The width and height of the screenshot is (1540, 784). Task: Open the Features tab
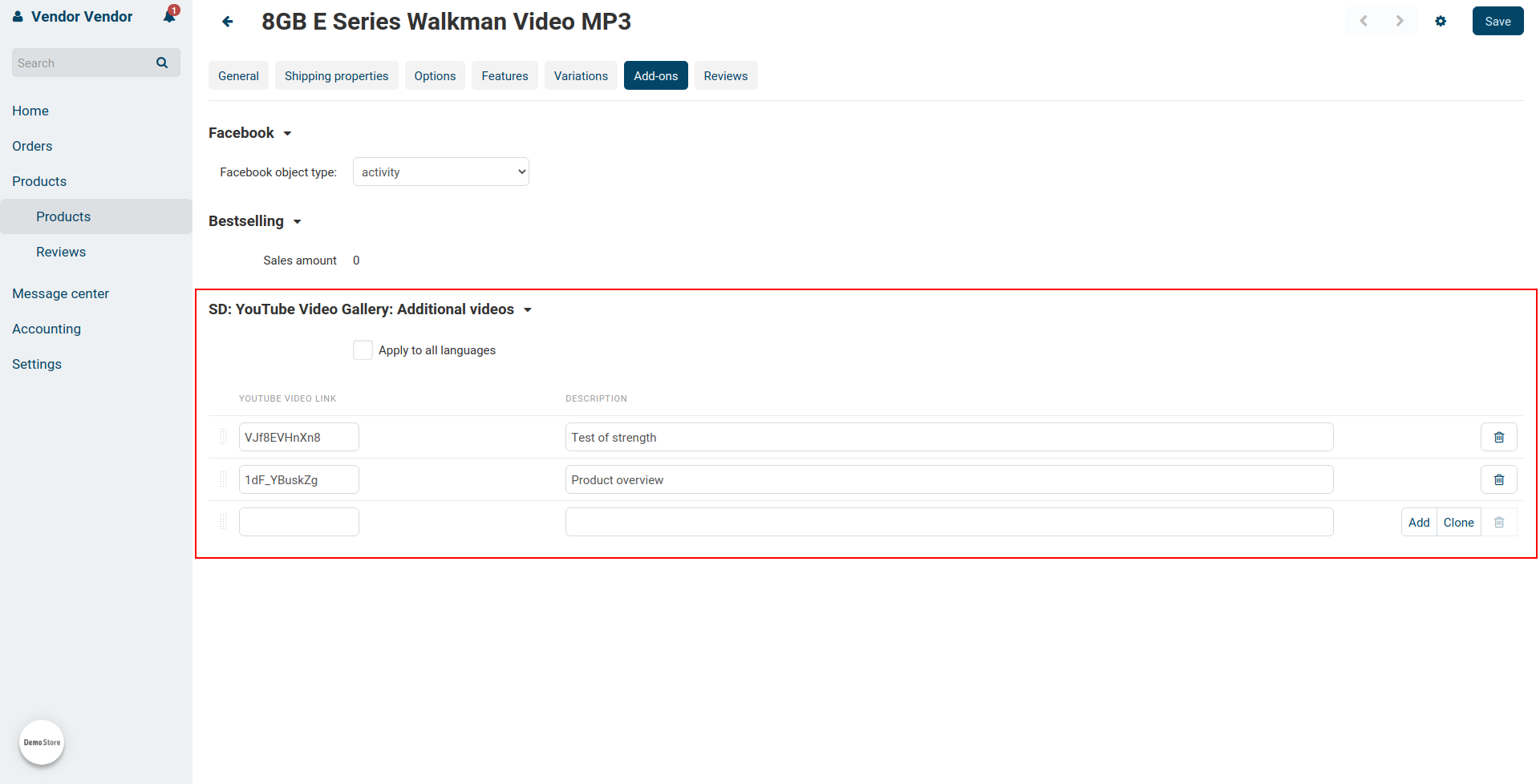[x=505, y=75]
